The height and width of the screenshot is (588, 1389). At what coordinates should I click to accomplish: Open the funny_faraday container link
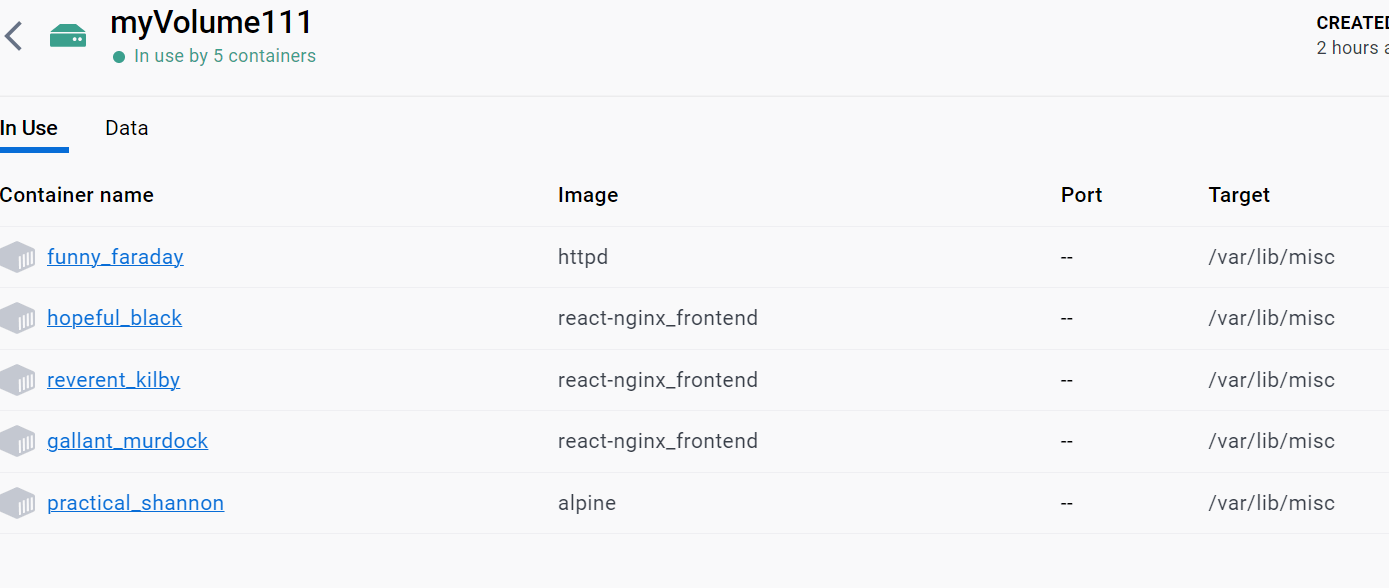(x=115, y=257)
